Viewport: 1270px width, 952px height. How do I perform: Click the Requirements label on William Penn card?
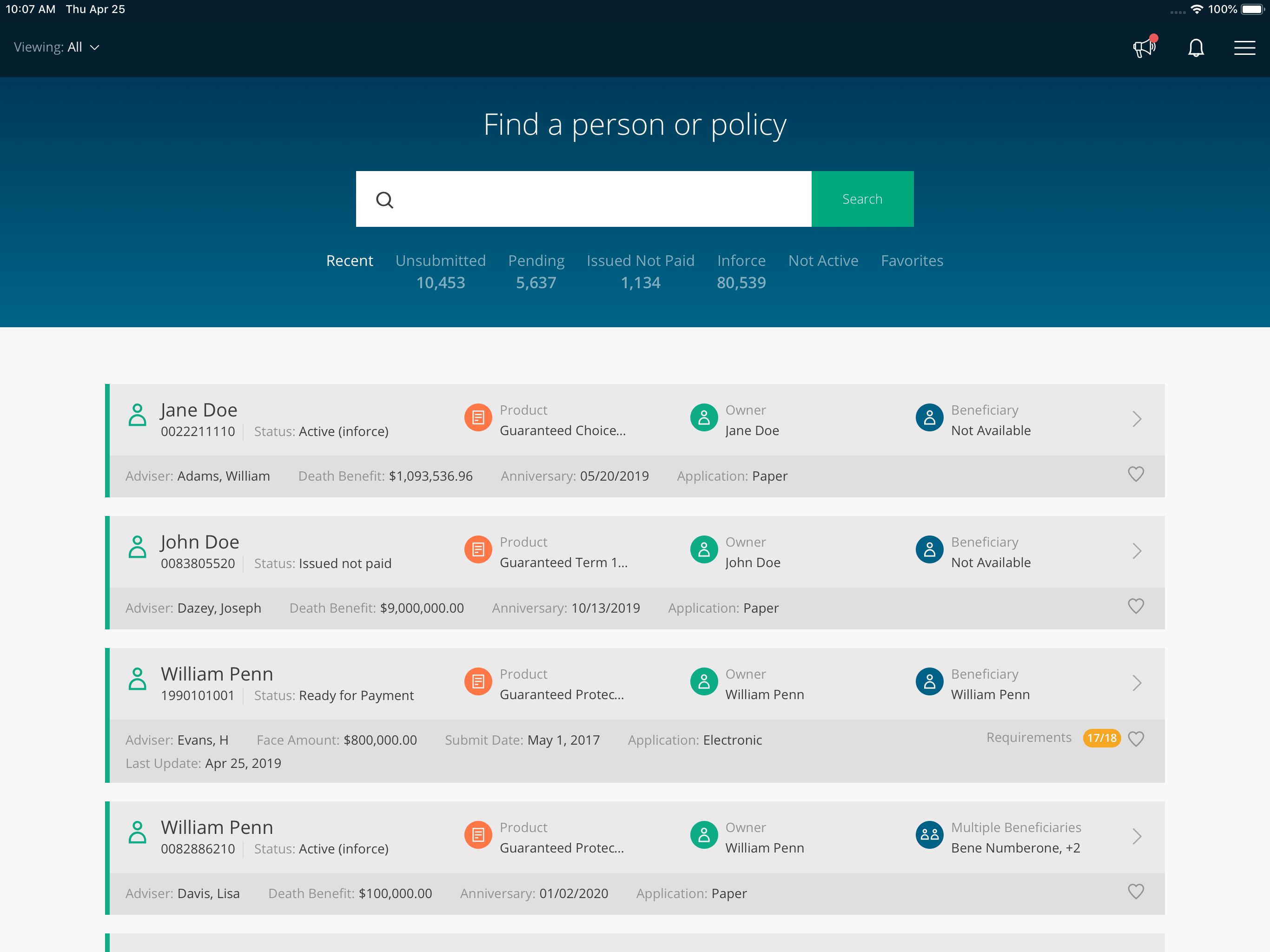pos(1029,737)
